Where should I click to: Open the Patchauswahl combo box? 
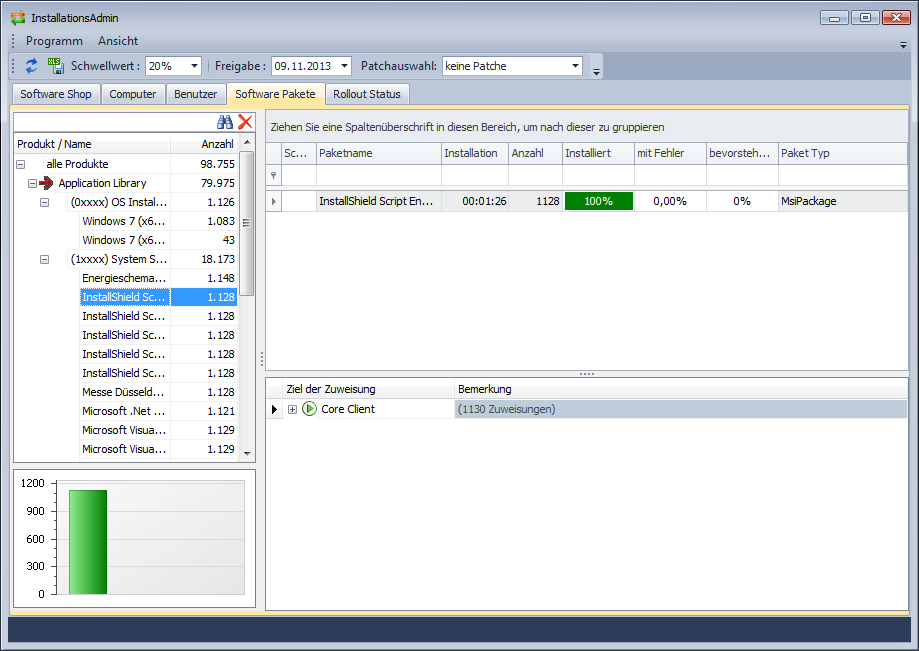575,66
